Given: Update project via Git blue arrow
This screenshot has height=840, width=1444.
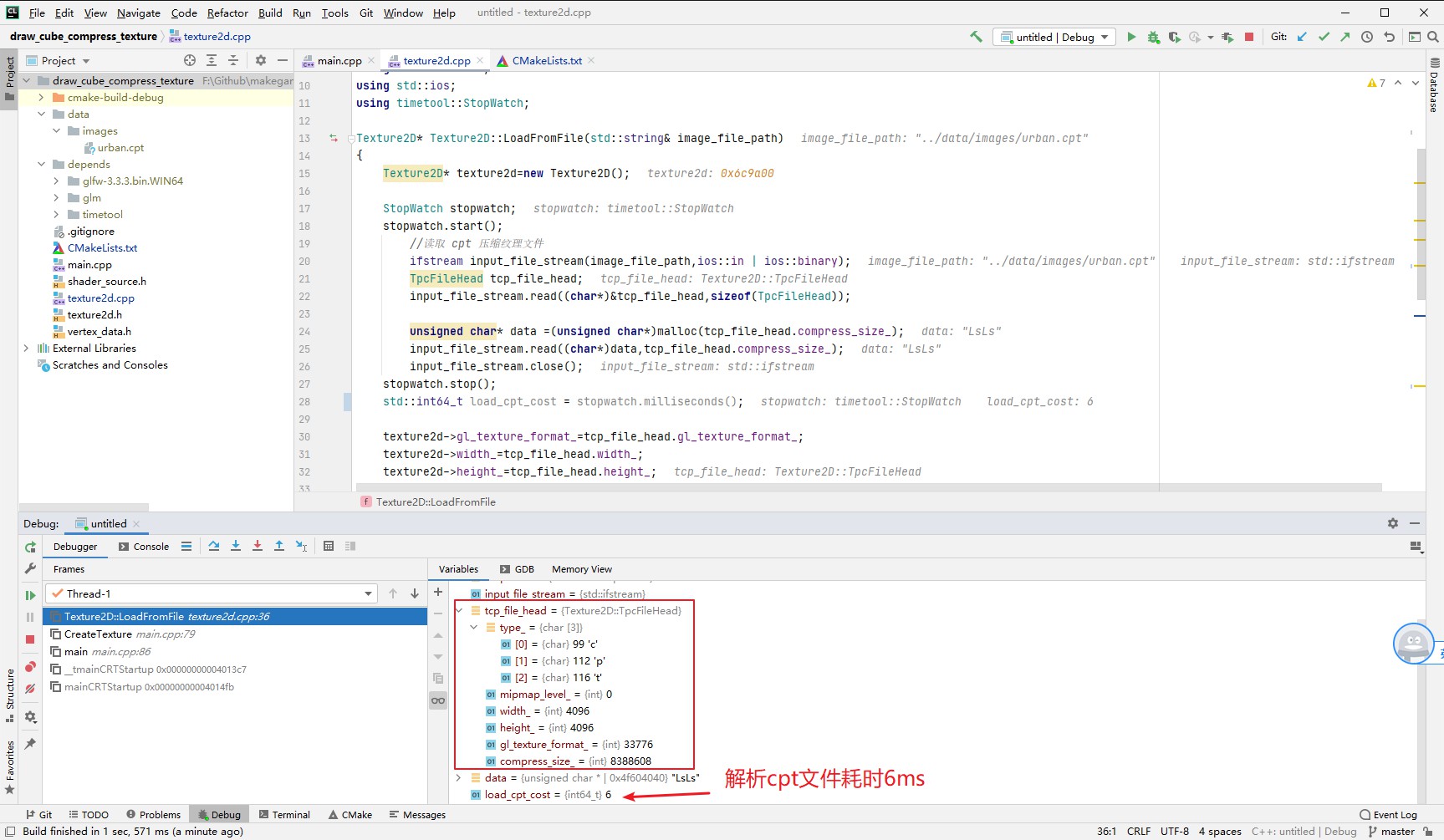Looking at the screenshot, I should [1302, 37].
